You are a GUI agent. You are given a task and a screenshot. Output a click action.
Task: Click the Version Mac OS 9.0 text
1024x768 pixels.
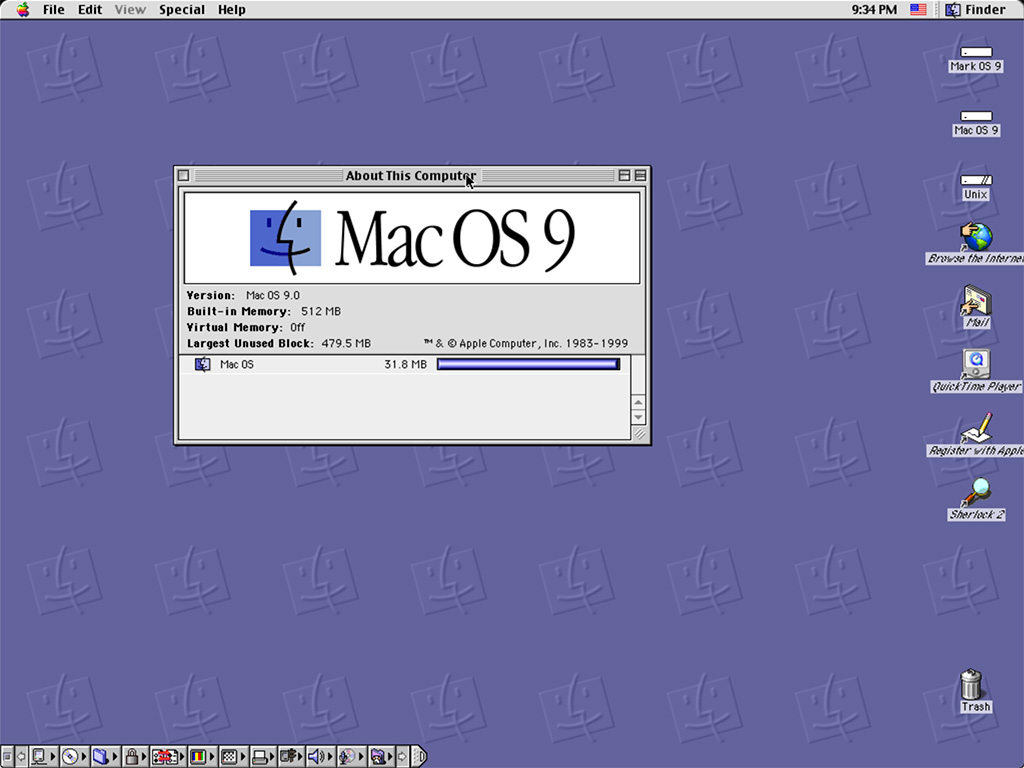coord(243,295)
